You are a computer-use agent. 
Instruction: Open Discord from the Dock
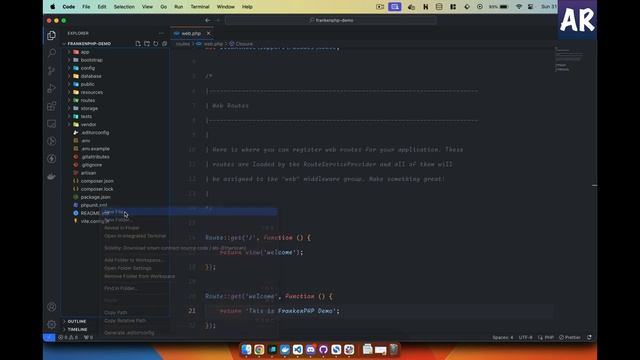311,349
